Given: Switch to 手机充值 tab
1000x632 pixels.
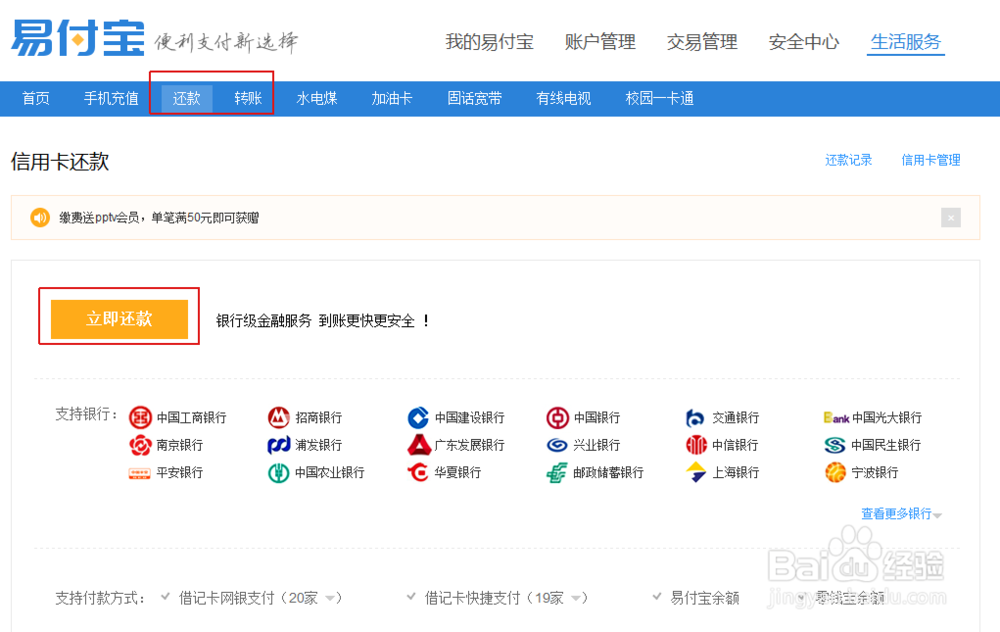Looking at the screenshot, I should click(x=111, y=98).
